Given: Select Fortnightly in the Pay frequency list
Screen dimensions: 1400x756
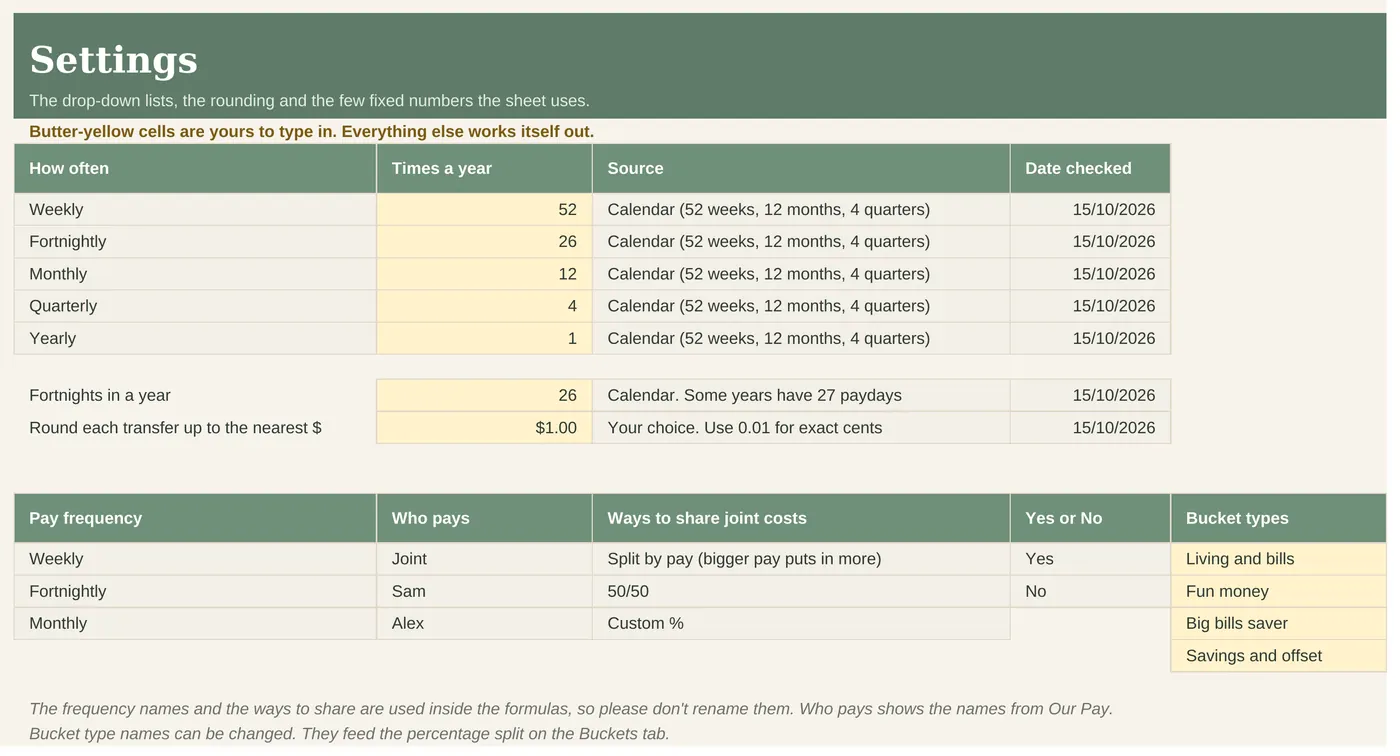Looking at the screenshot, I should pos(195,591).
